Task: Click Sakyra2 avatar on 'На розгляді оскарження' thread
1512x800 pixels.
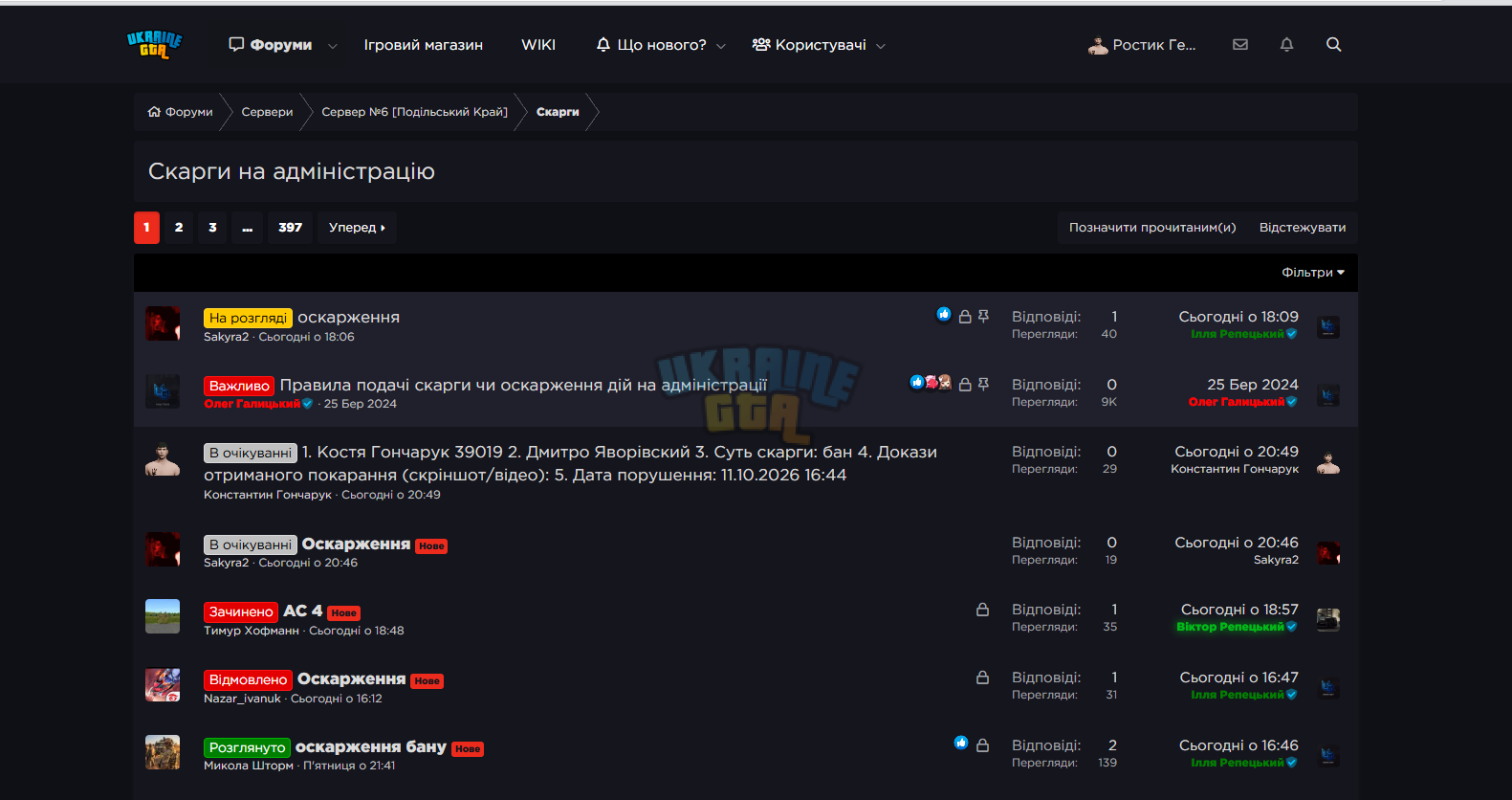Action: (163, 323)
